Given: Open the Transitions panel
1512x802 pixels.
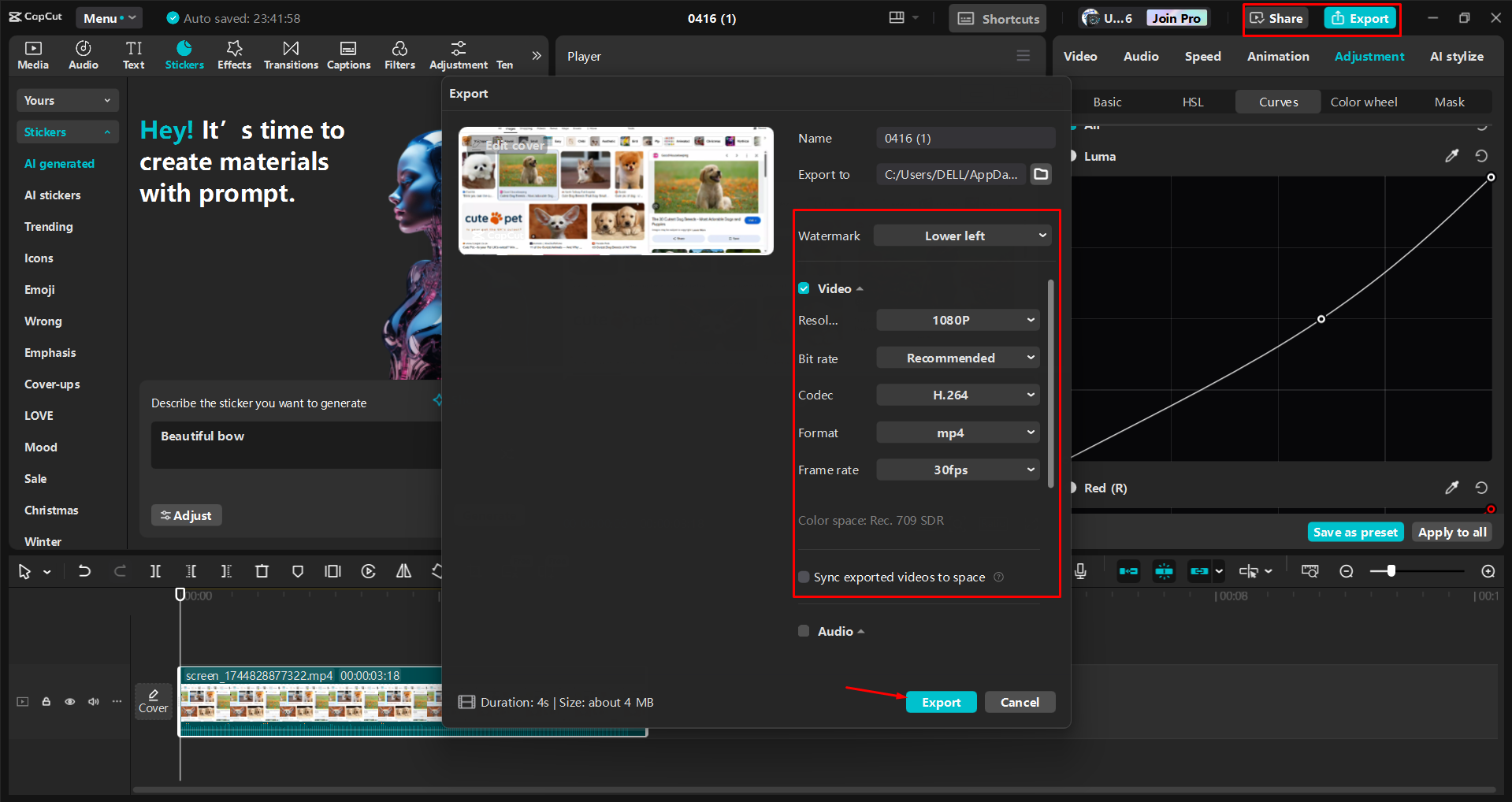Looking at the screenshot, I should coord(290,54).
